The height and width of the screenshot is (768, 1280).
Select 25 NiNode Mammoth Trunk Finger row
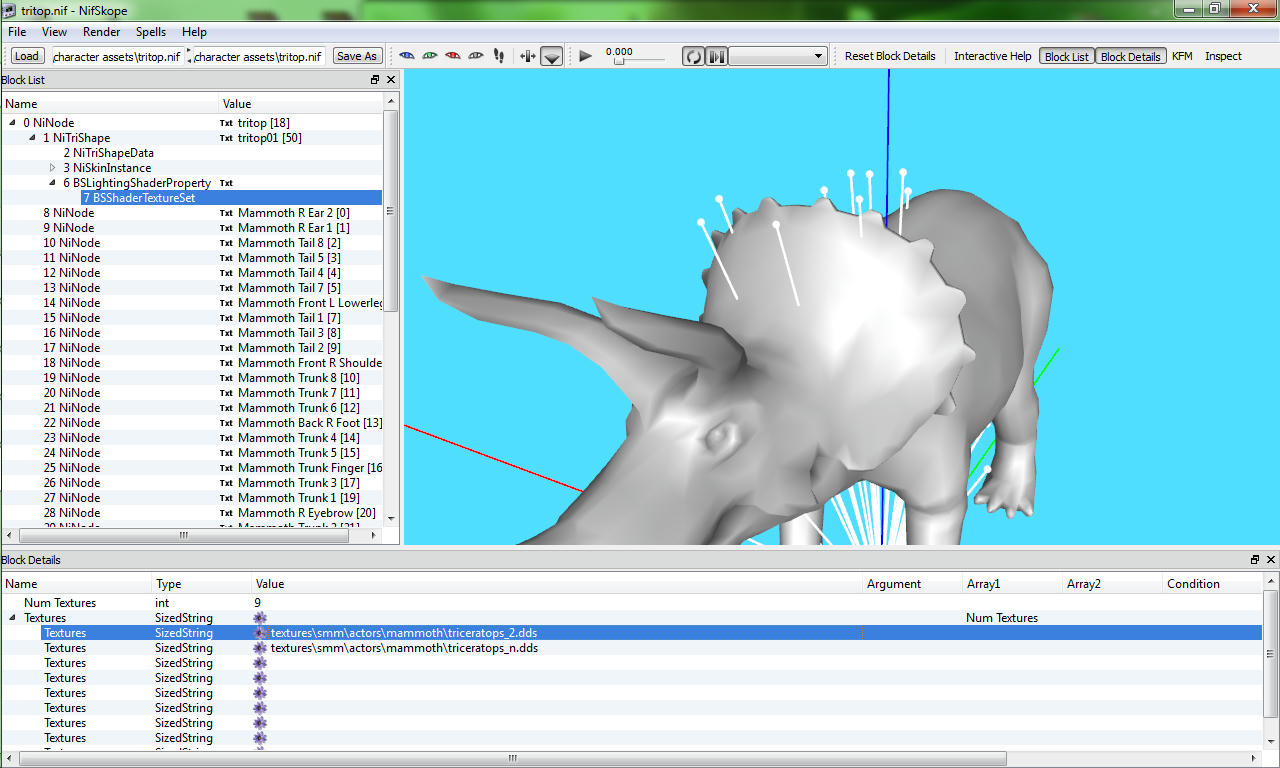click(192, 468)
